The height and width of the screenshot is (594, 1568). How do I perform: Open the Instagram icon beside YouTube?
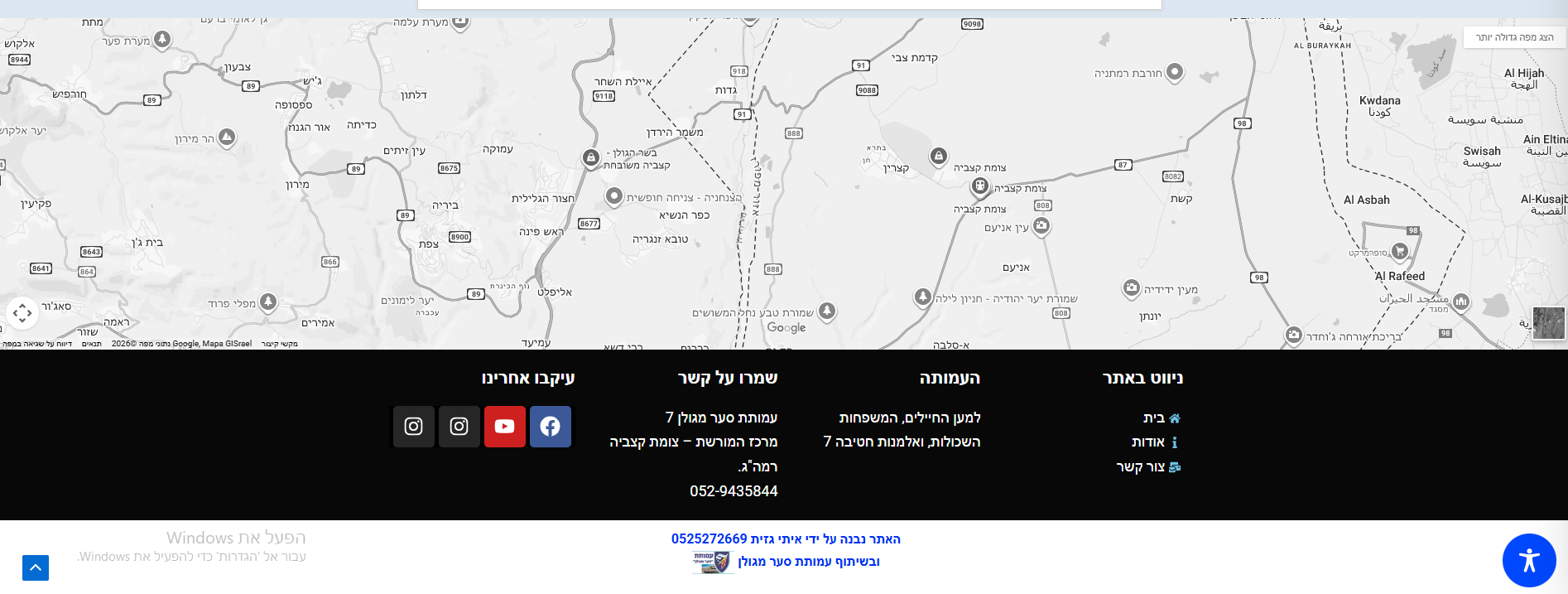click(459, 427)
